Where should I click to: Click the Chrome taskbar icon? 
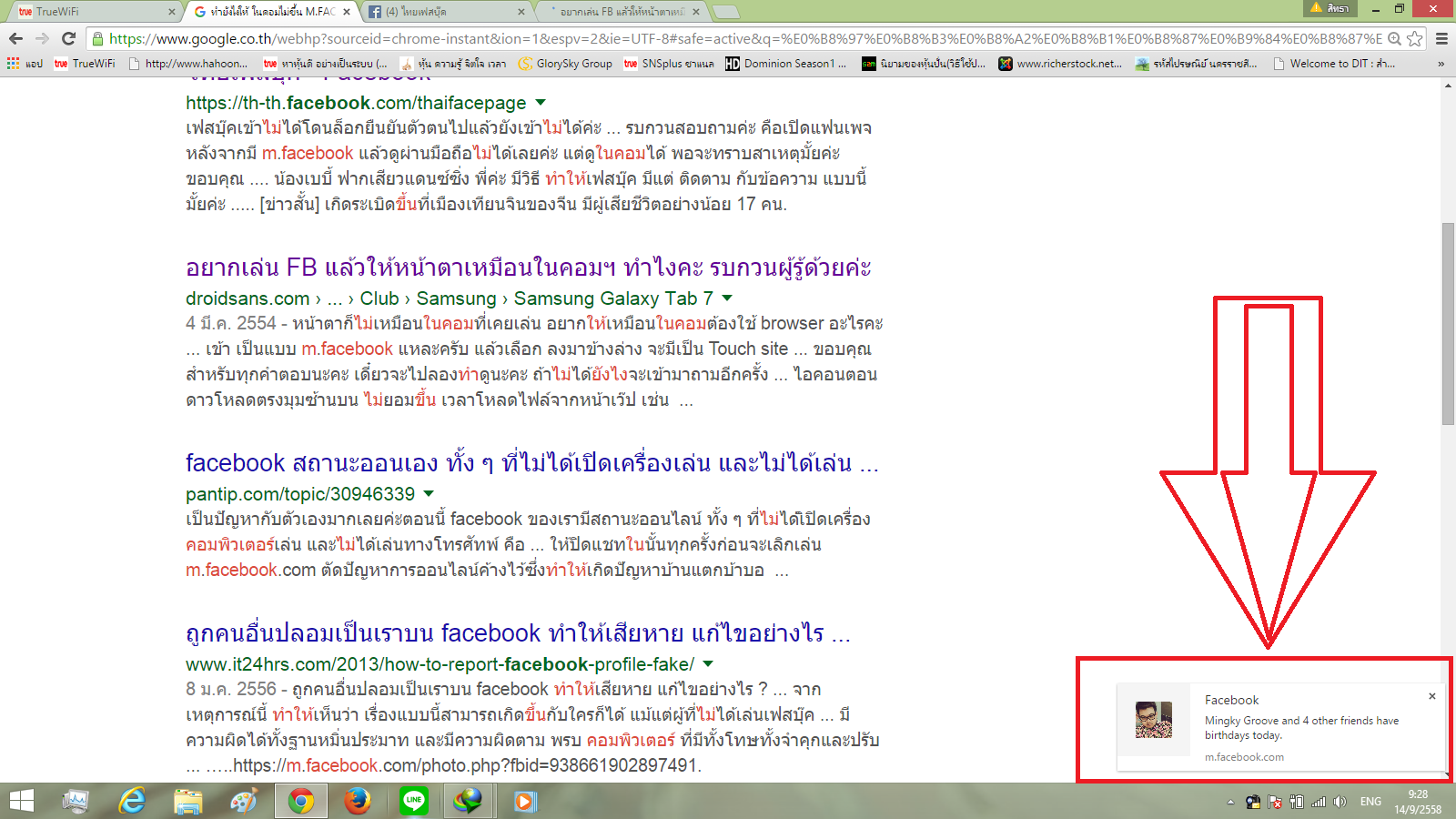[x=301, y=801]
